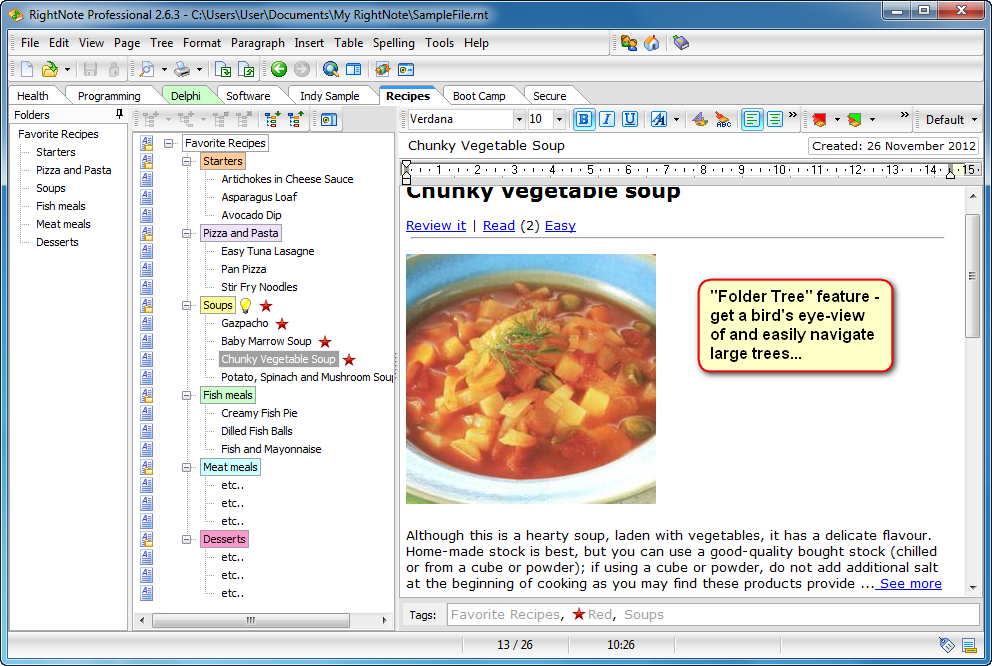Click the paint format icon beside font style

(700, 119)
